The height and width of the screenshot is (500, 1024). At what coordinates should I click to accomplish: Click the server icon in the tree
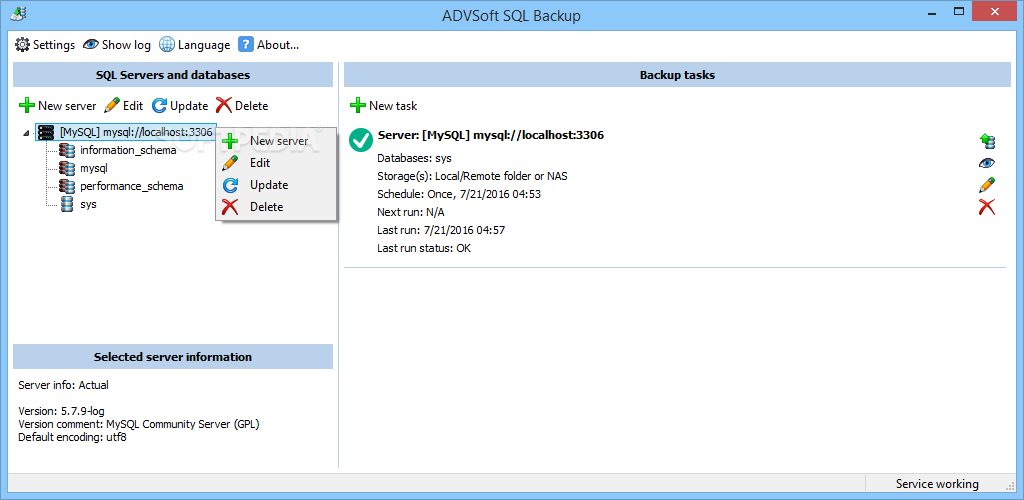(46, 133)
